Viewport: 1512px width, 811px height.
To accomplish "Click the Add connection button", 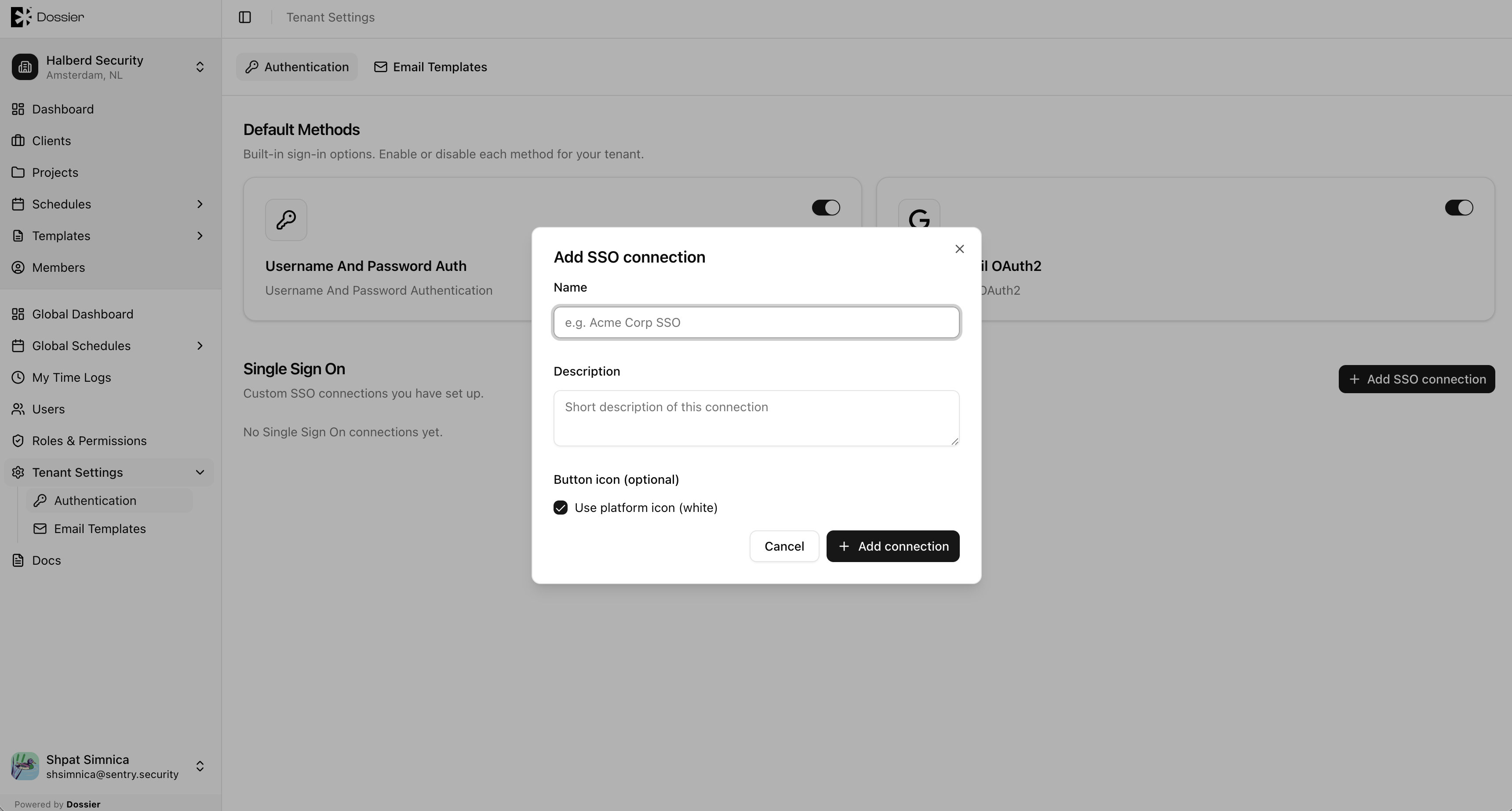I will (893, 546).
